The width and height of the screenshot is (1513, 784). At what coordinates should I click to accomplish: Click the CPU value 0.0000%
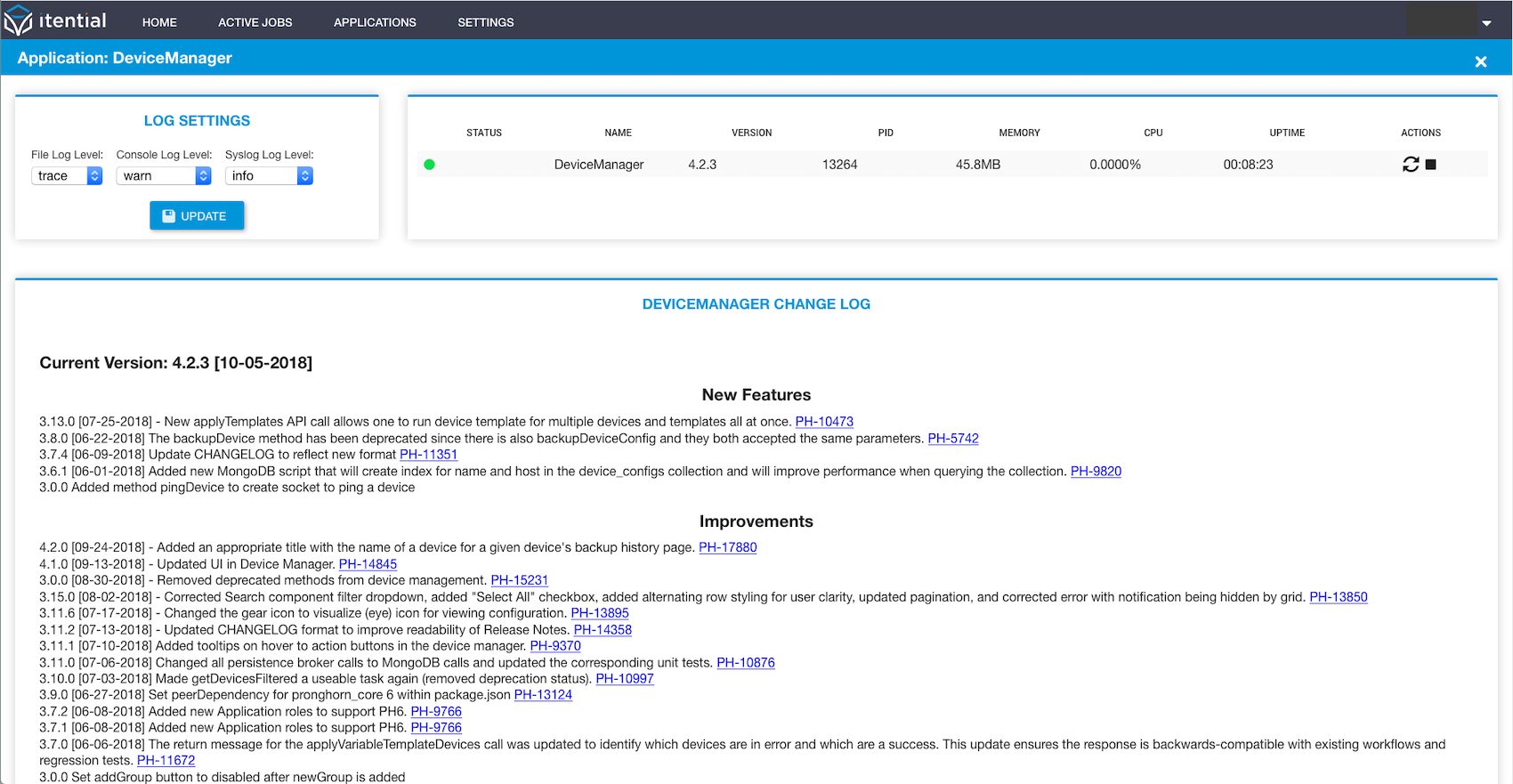(1115, 165)
